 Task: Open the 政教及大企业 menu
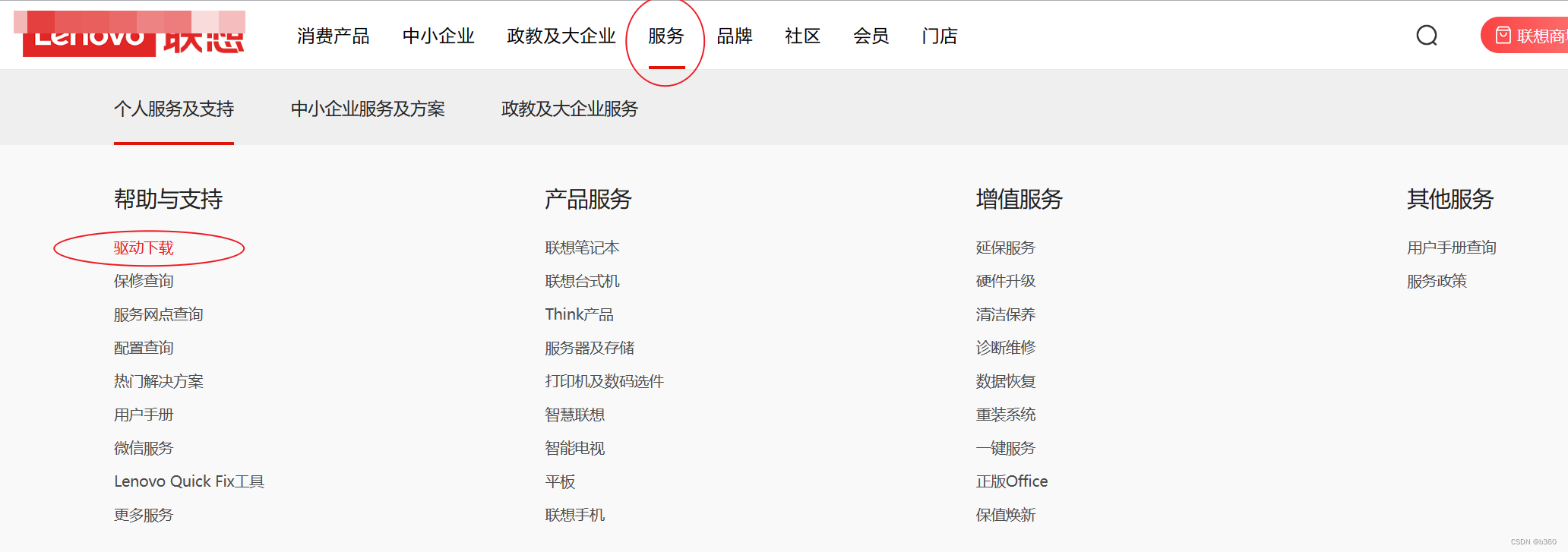pyautogui.click(x=561, y=36)
